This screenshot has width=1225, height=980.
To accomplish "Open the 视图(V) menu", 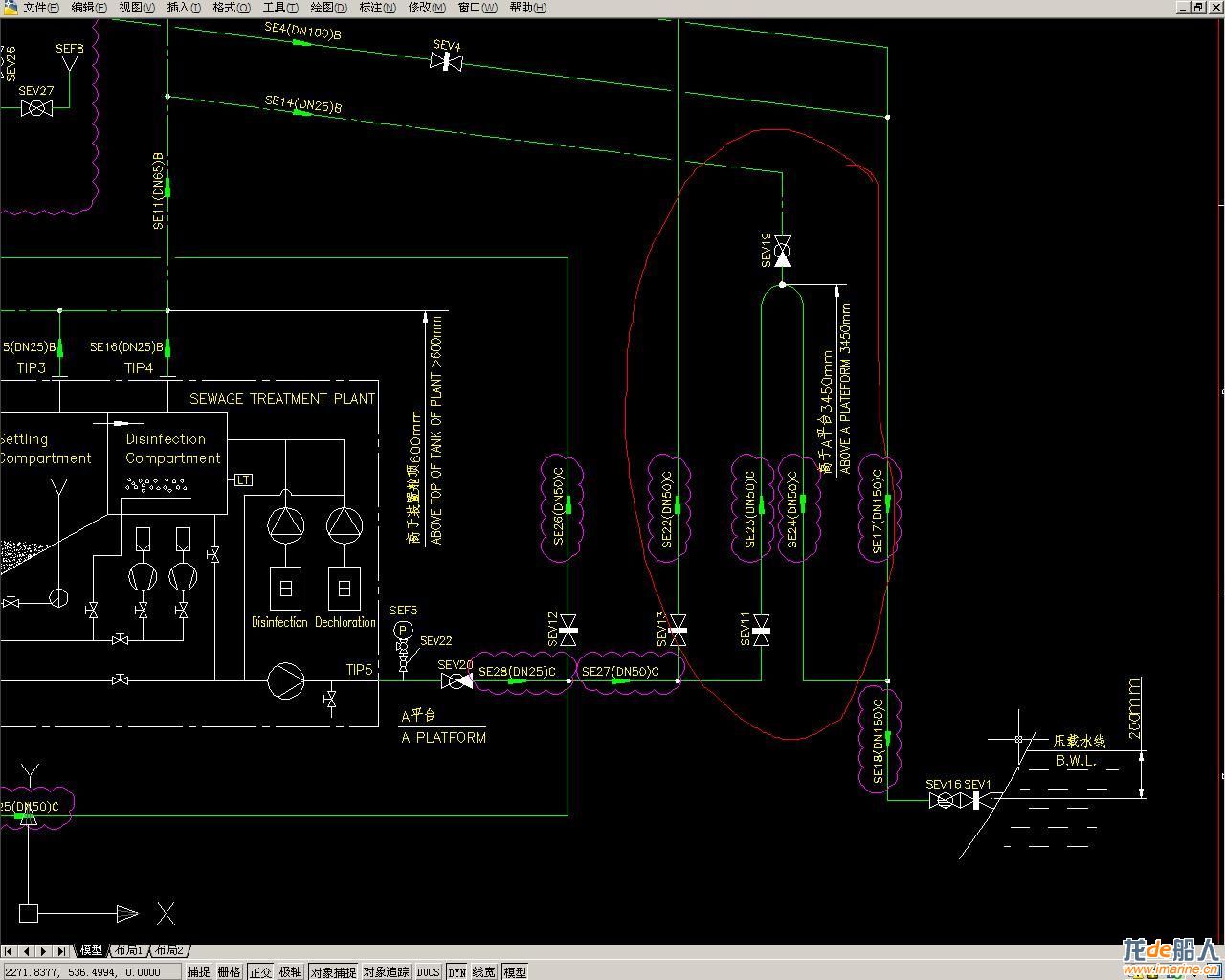I will 137,8.
